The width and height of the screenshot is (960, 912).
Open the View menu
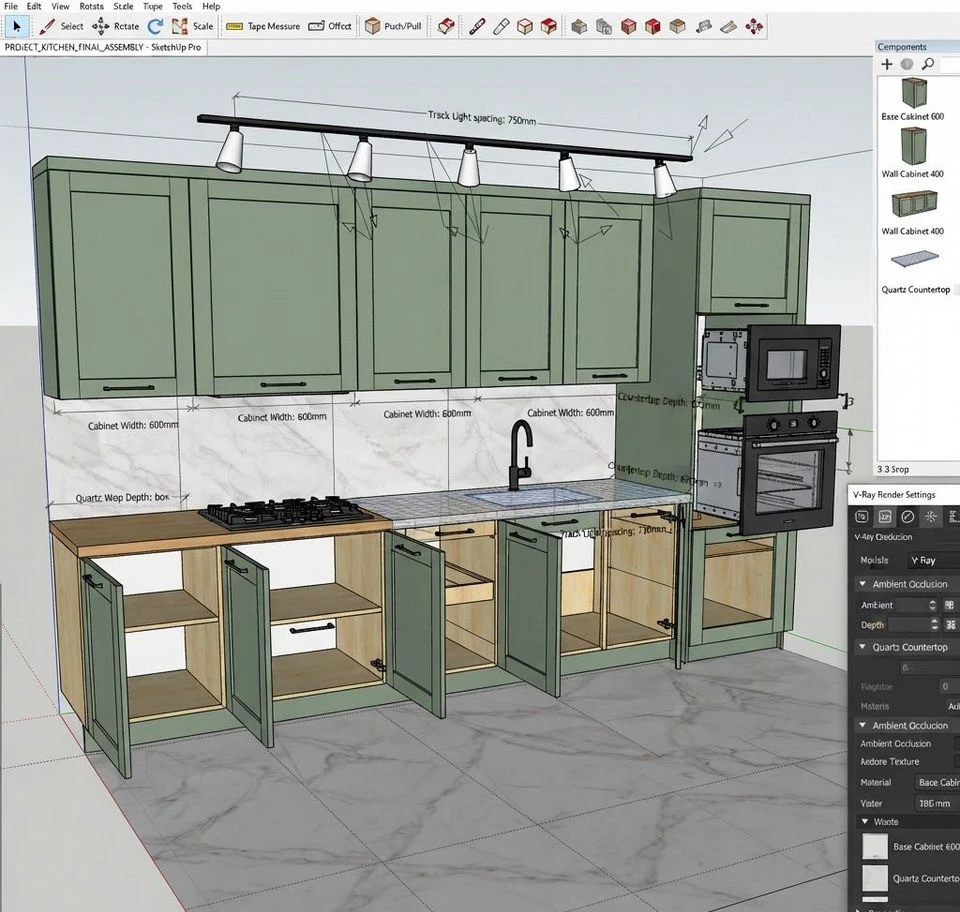[x=60, y=6]
